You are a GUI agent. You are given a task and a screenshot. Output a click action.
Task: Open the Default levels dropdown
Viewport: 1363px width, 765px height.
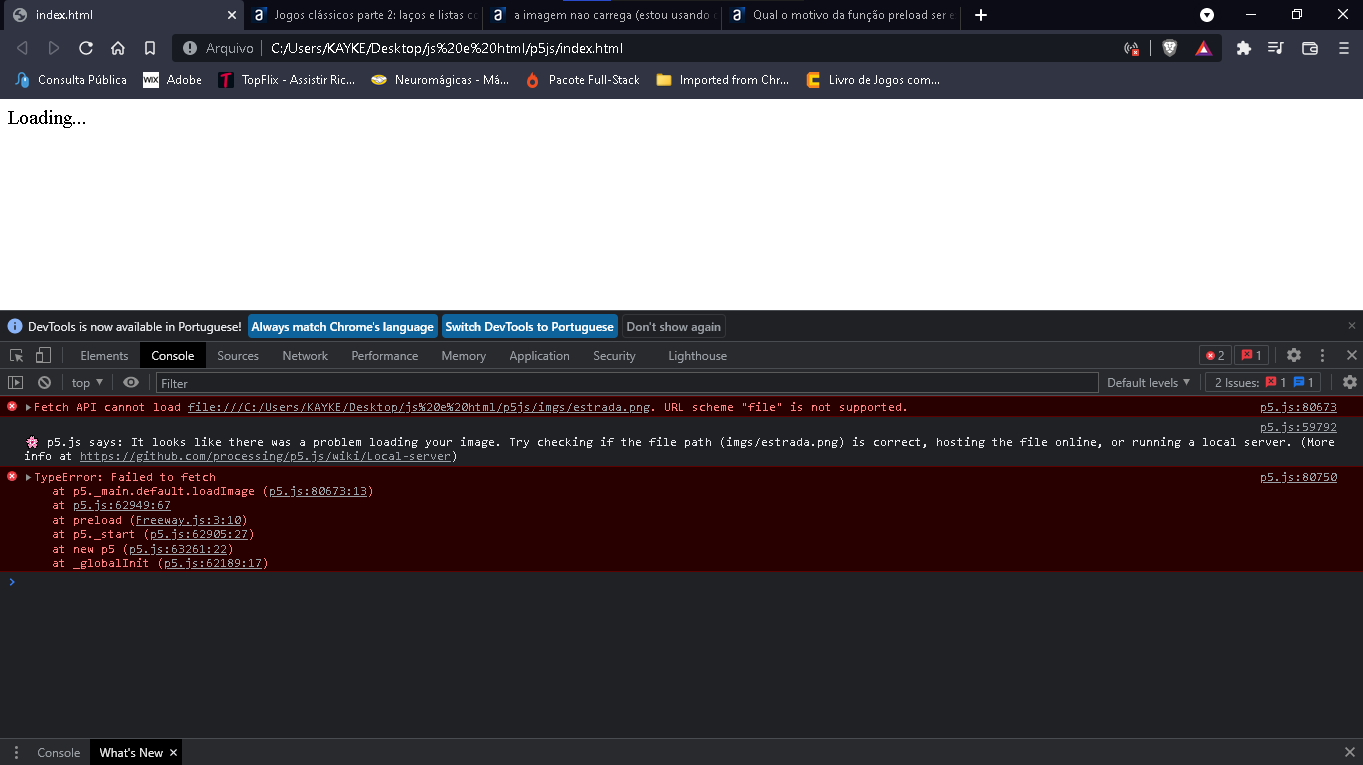tap(1148, 383)
